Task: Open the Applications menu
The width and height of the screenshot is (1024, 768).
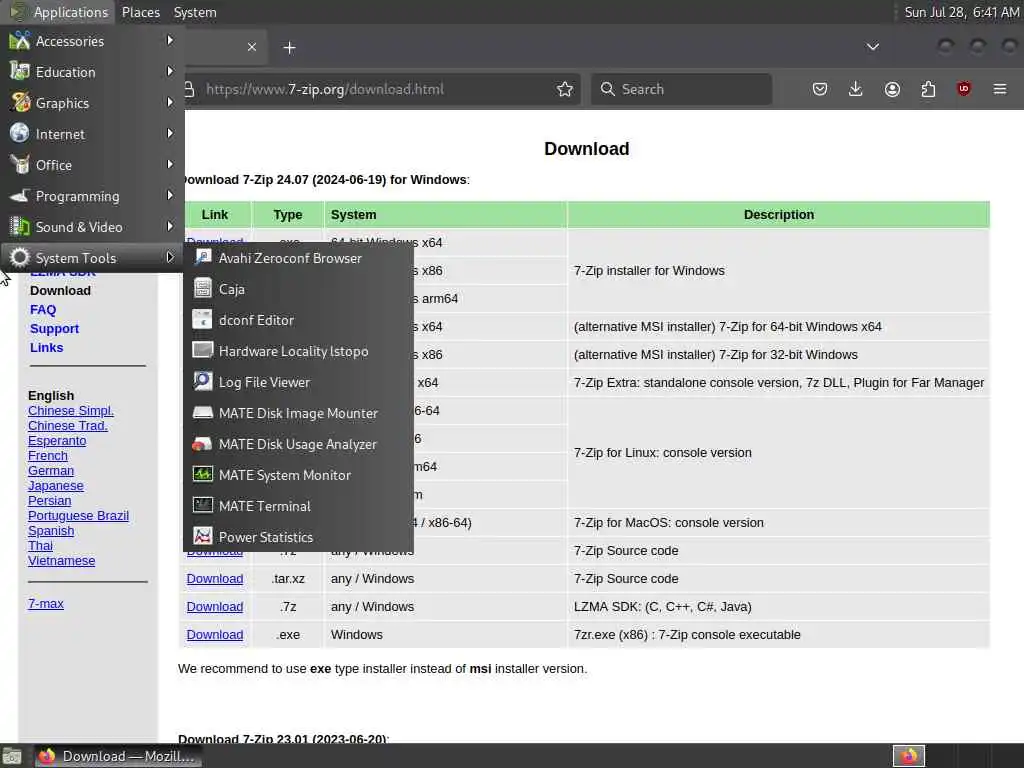Action: pos(59,12)
